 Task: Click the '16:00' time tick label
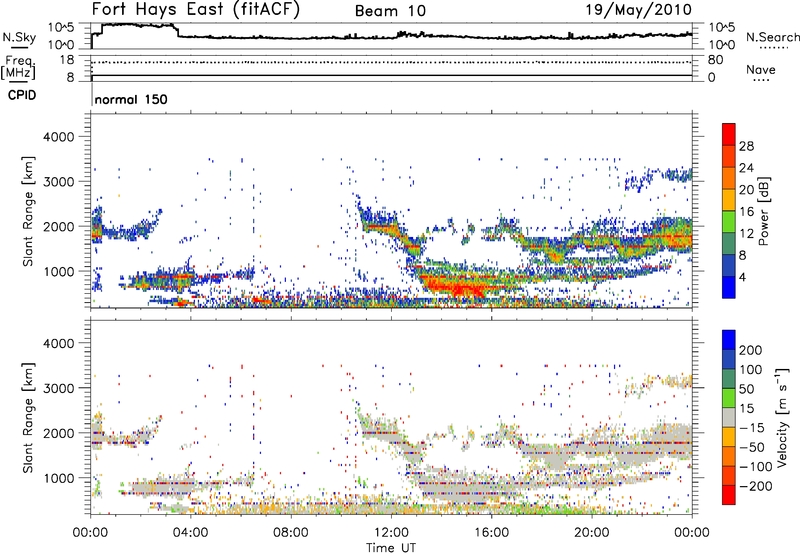tap(491, 533)
